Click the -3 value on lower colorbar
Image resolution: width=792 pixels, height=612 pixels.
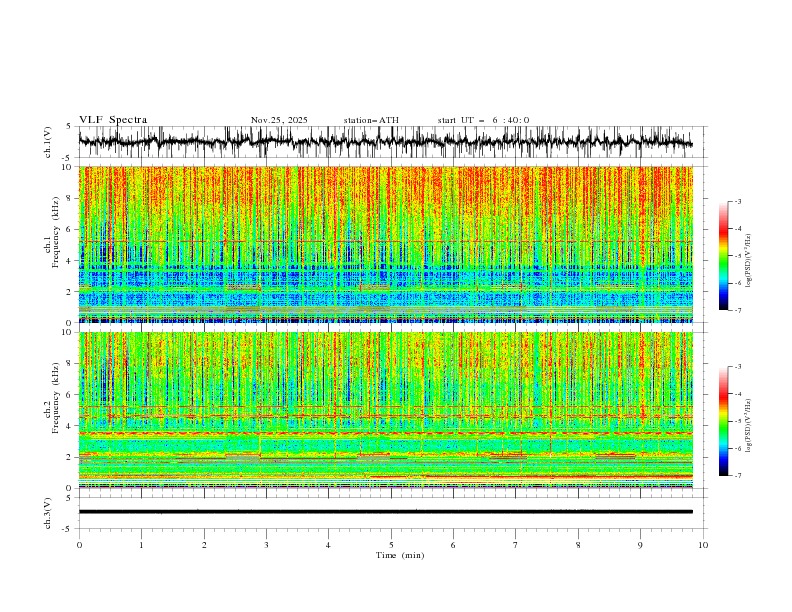(x=738, y=367)
